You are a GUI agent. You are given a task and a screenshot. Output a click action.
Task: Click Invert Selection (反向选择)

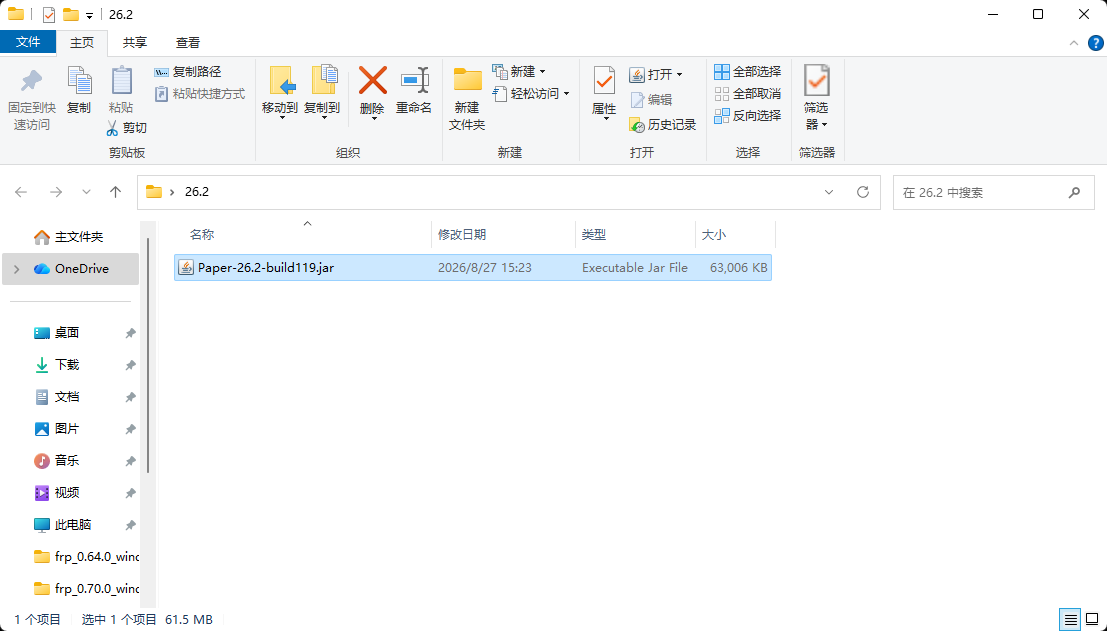click(748, 115)
